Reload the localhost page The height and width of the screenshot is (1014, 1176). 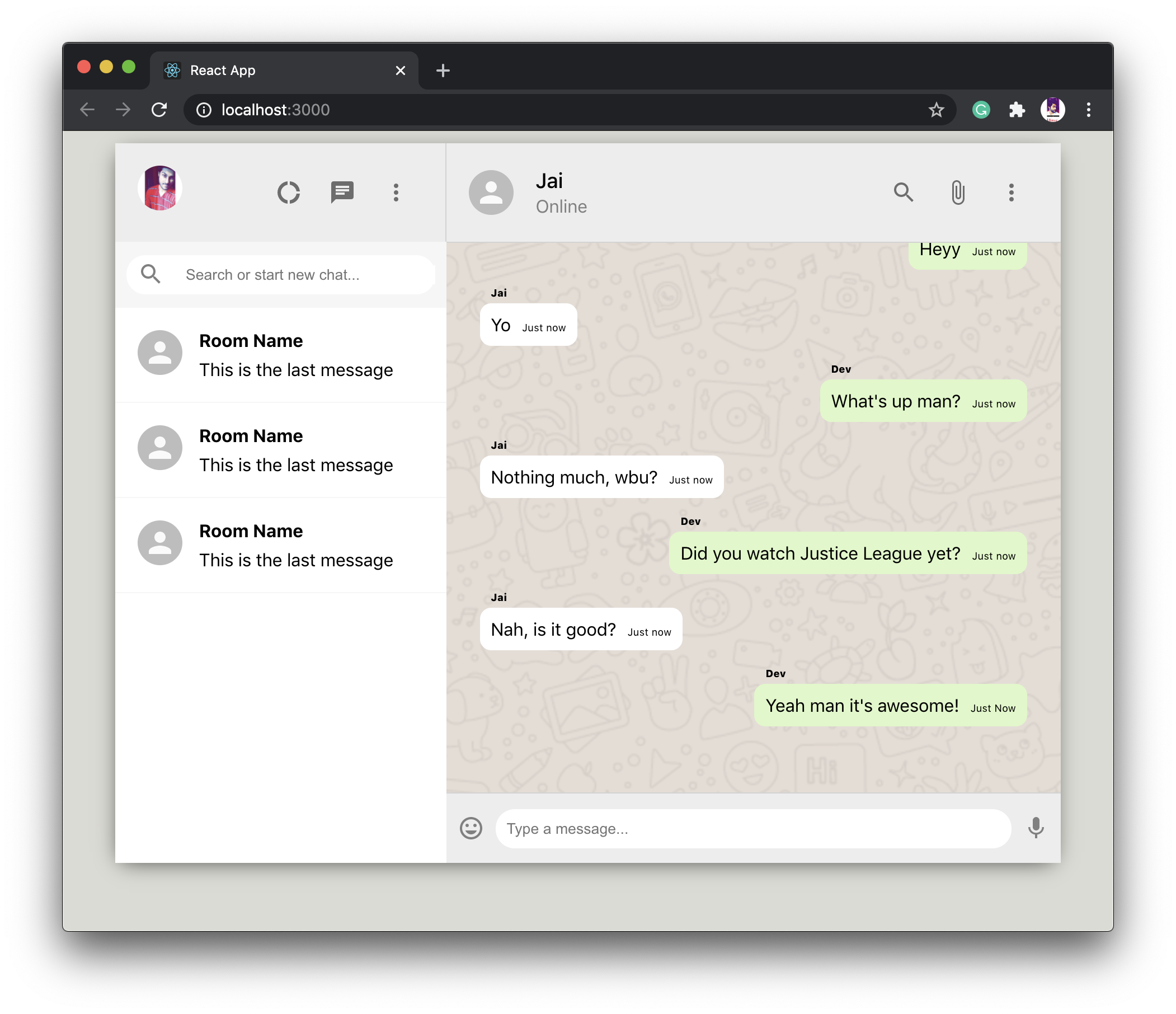coord(159,110)
